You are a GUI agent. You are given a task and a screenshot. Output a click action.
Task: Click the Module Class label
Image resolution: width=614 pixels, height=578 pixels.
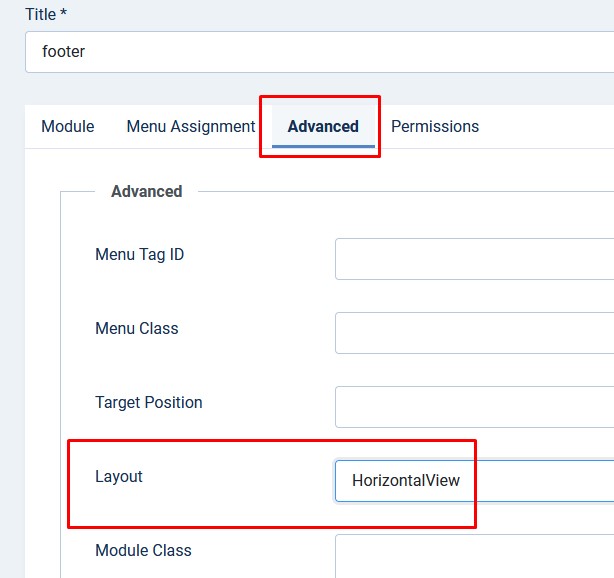pyautogui.click(x=143, y=551)
